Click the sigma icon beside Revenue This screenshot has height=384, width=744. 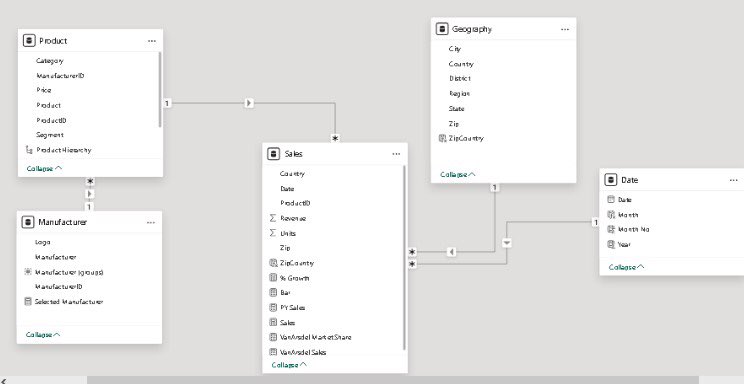[273, 218]
